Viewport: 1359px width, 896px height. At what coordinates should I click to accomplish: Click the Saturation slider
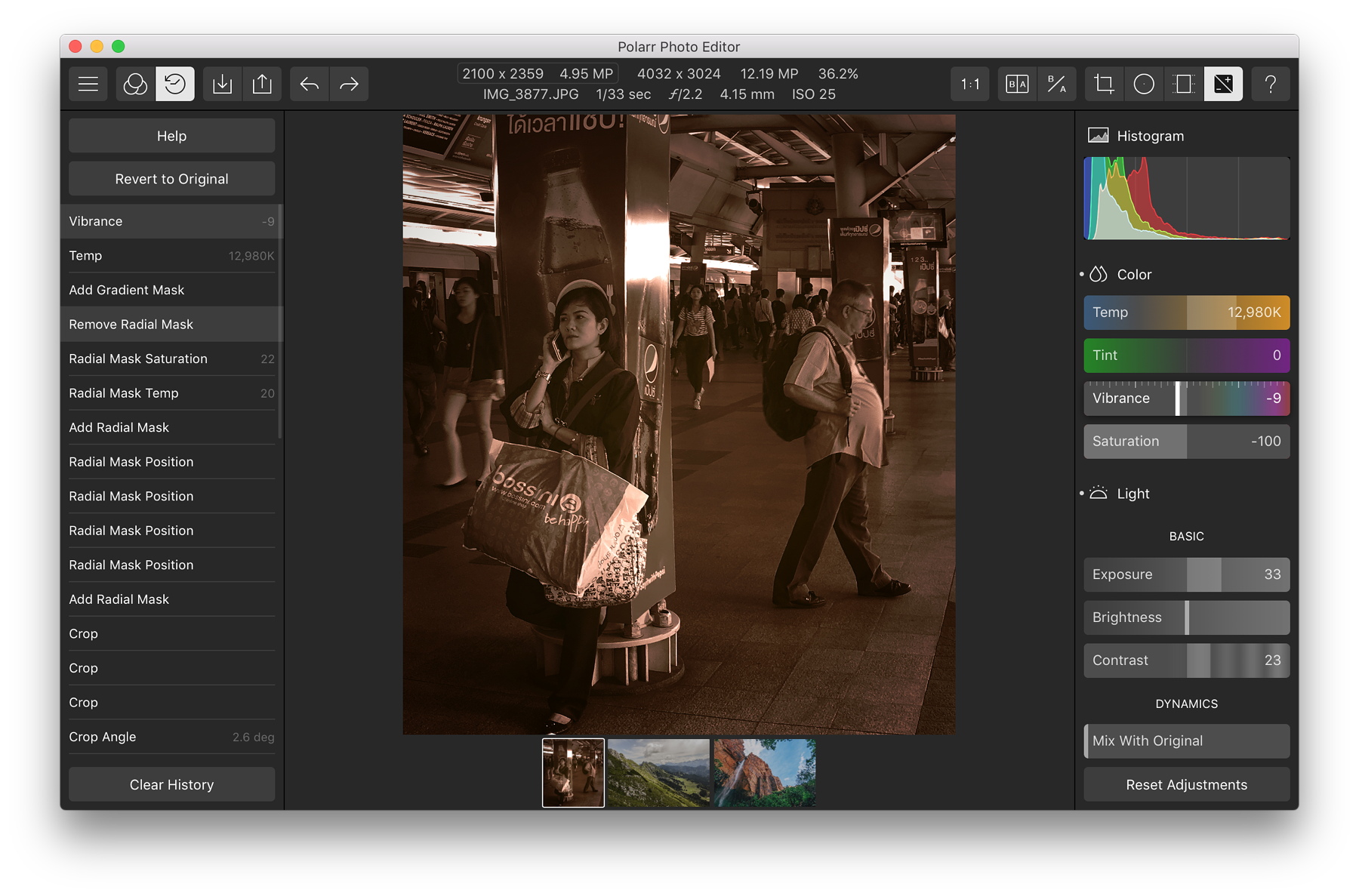[x=1187, y=442]
